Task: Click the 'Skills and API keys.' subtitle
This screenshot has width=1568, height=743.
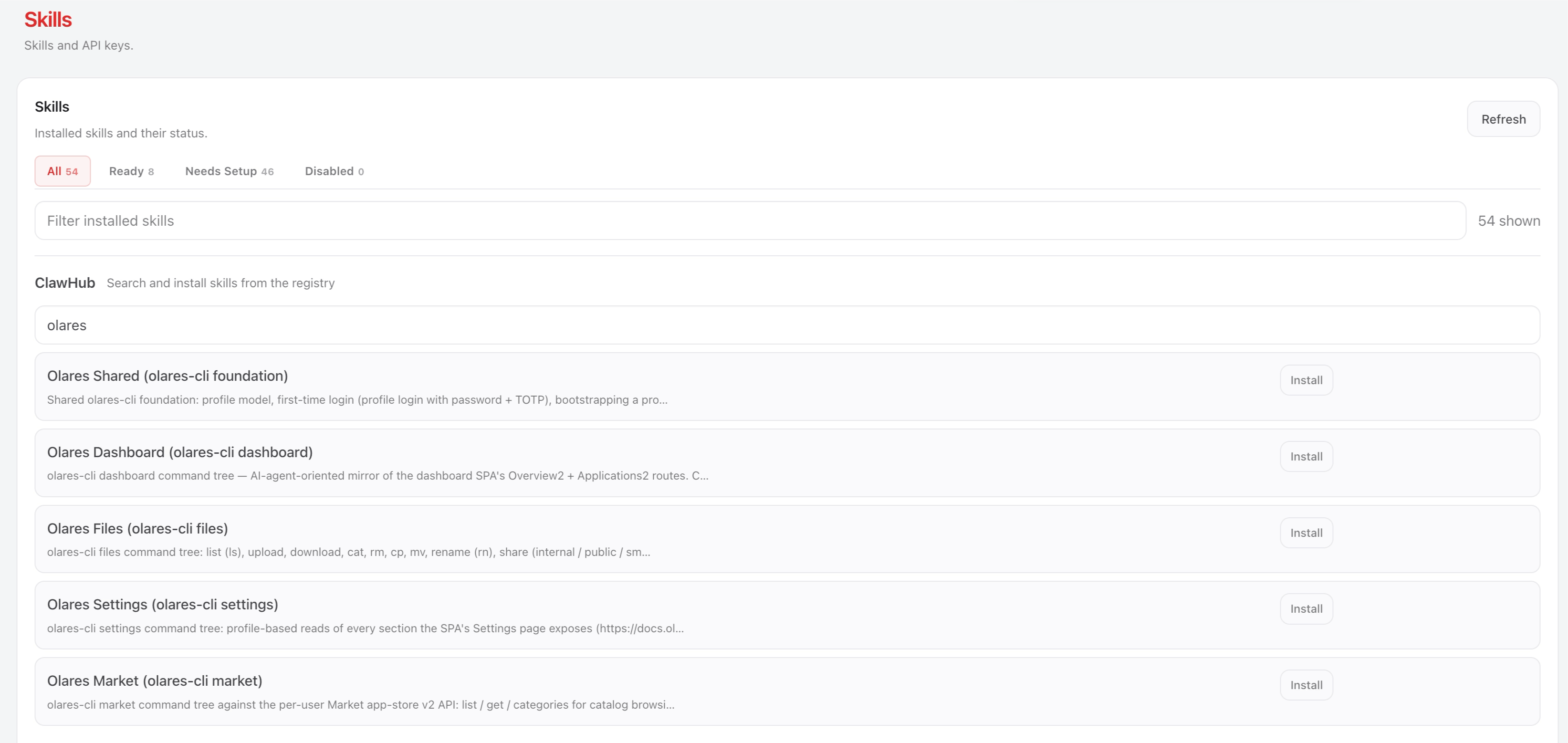Action: click(79, 46)
